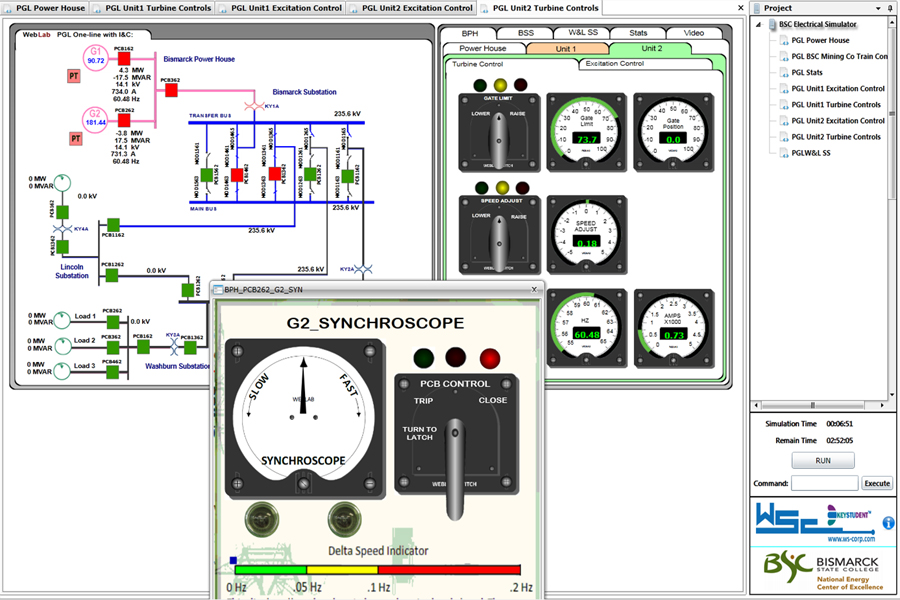Select the red PCB162 breaker beside G1
The width and height of the screenshot is (900, 600).
click(x=124, y=59)
